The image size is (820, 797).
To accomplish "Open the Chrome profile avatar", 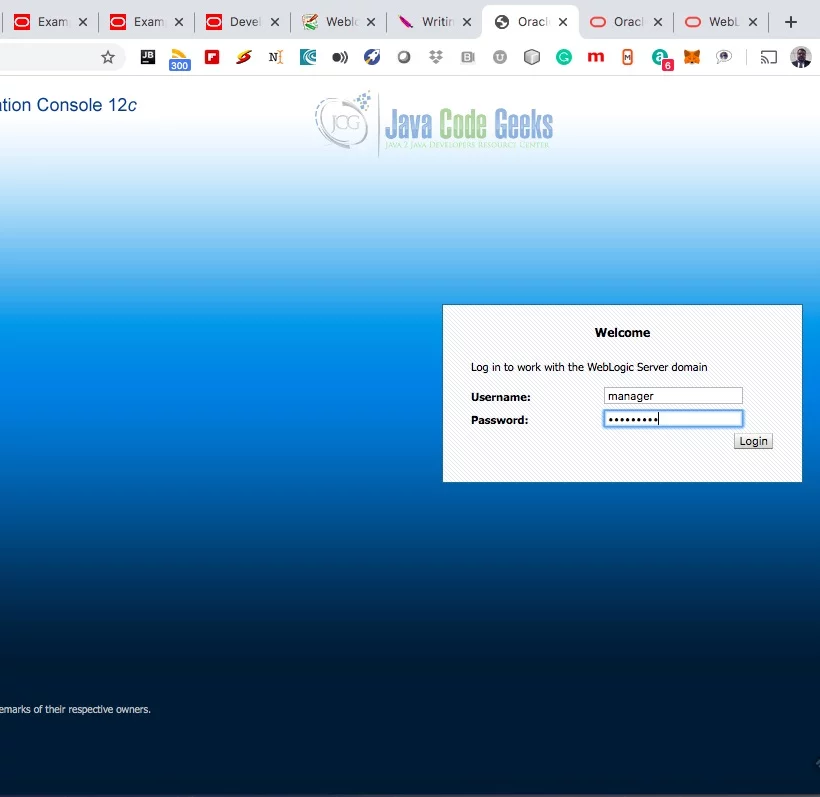I will pos(800,57).
